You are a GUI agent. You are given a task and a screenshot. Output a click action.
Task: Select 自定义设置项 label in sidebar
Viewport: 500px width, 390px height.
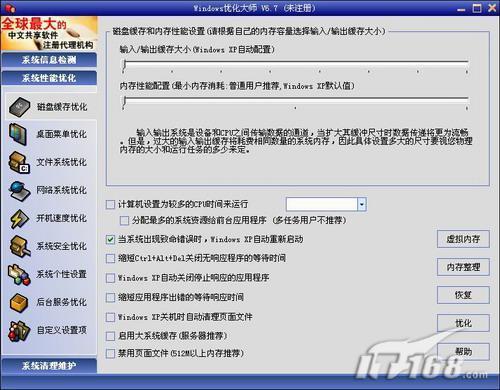tap(62, 330)
